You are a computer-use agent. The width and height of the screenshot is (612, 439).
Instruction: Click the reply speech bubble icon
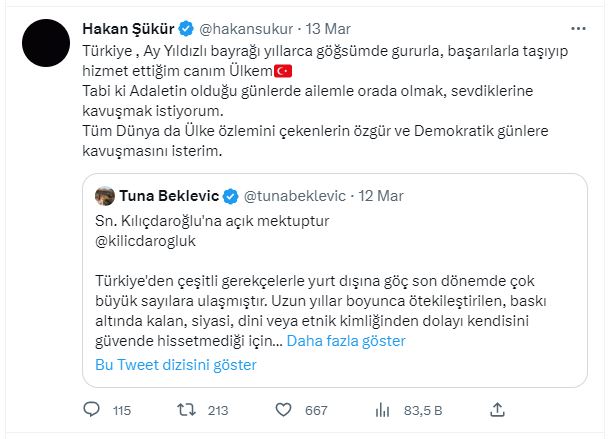[x=91, y=409]
